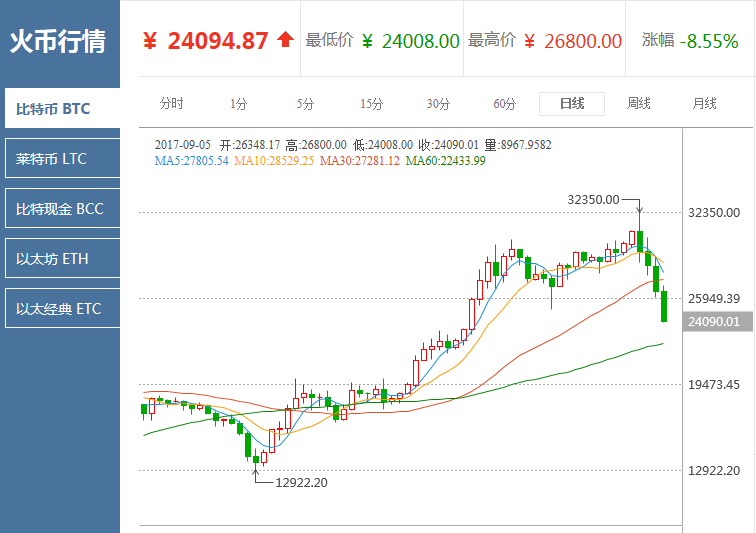756x533 pixels.
Task: Select the 日线 daily chart tab
Action: 572,104
